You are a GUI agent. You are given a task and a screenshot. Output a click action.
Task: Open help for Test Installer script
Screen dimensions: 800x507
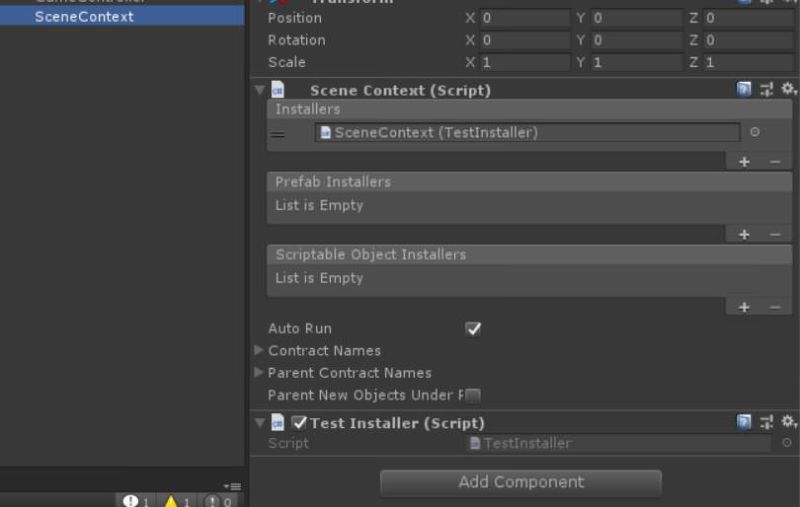[x=744, y=422]
